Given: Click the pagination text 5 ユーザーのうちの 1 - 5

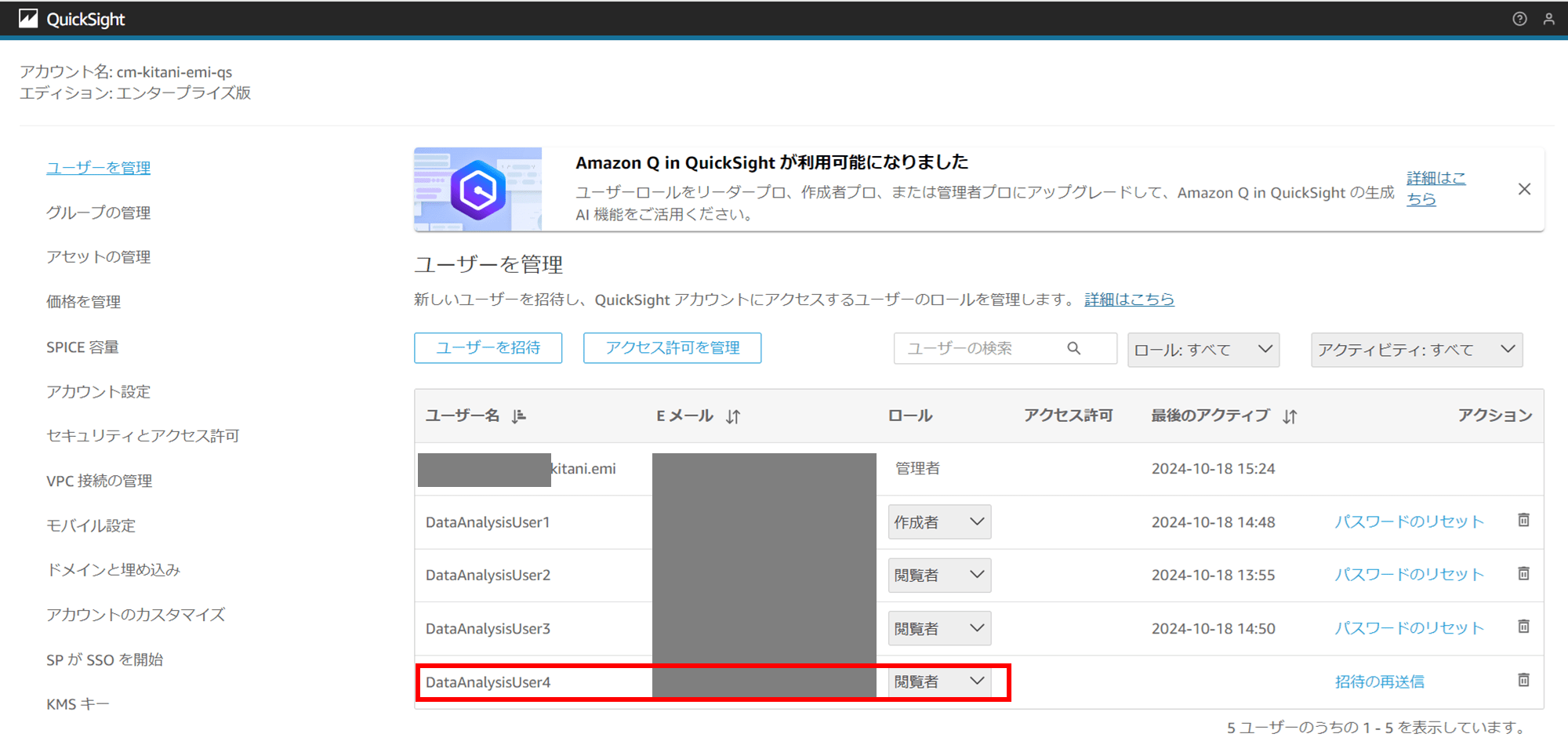Looking at the screenshot, I should (1310, 728).
